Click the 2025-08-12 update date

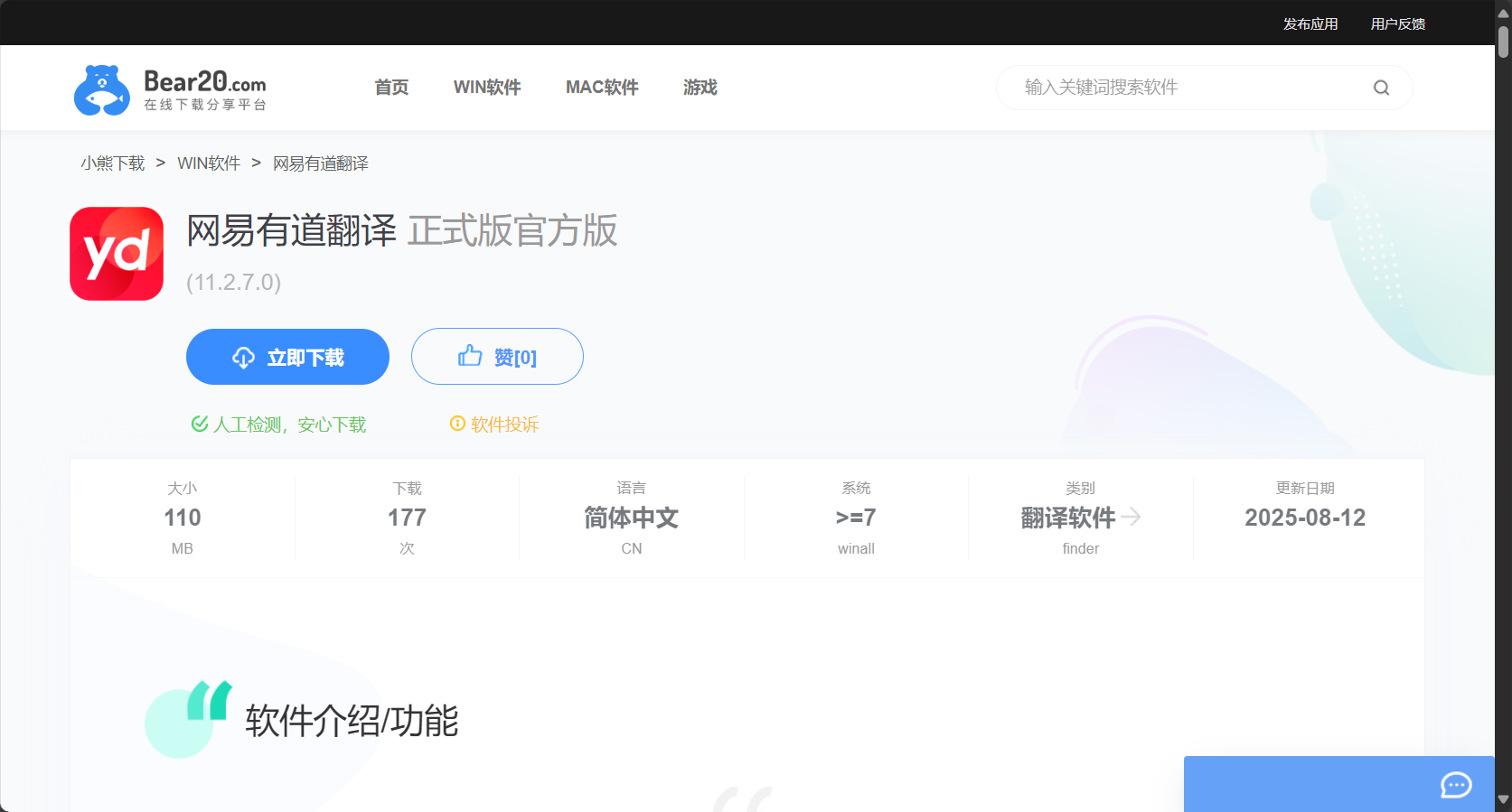tap(1305, 518)
